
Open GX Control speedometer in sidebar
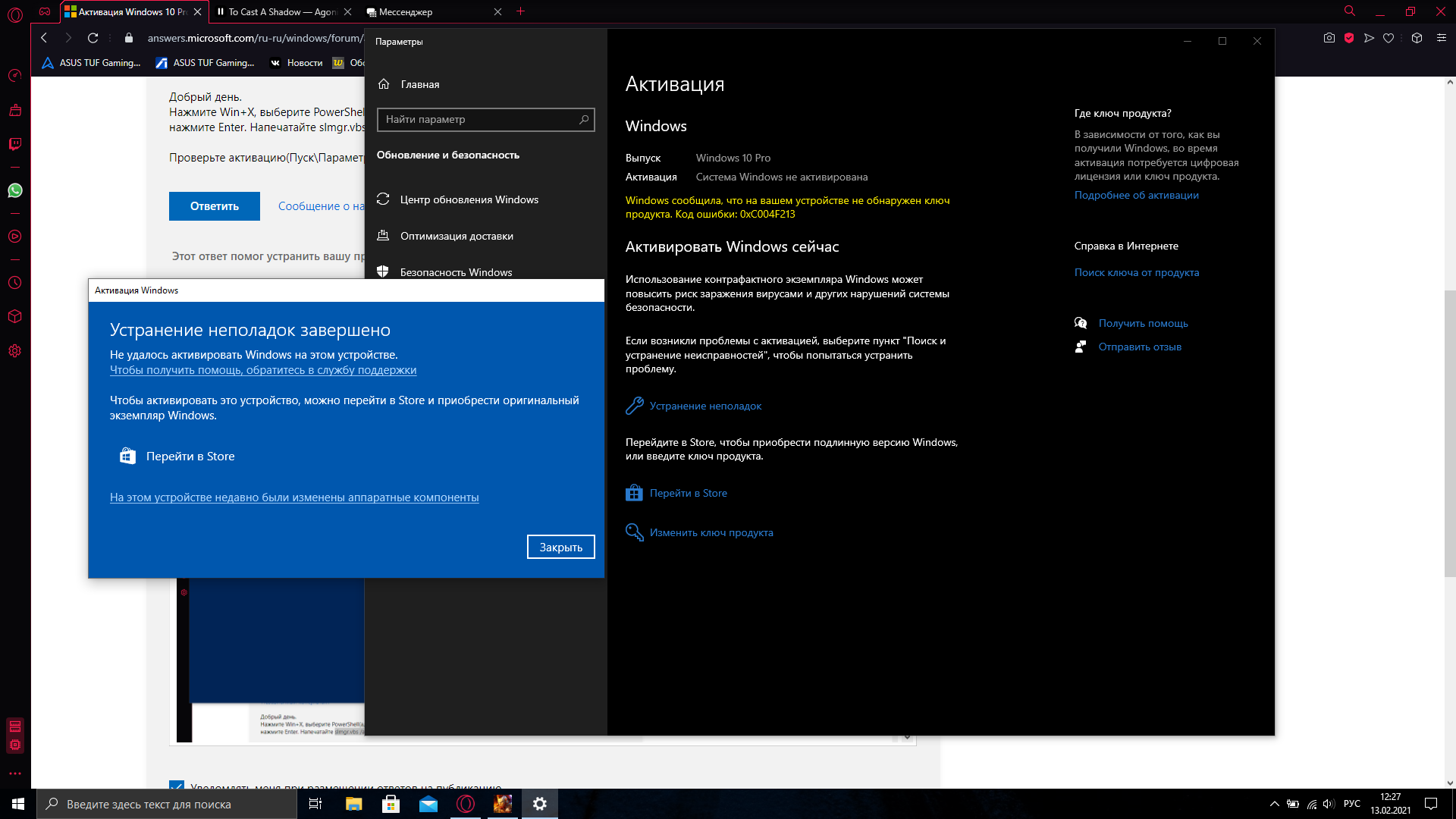tap(15, 75)
